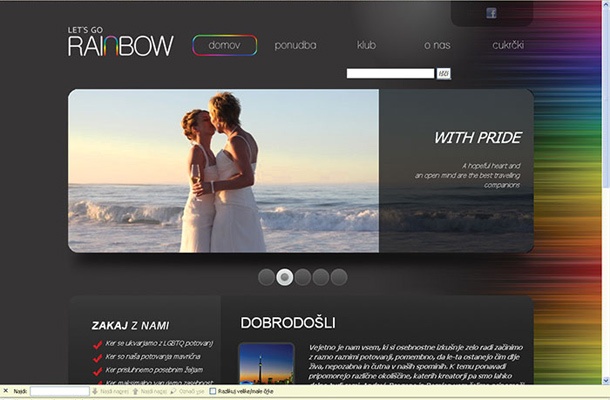Click the Let's Go Rainbow logo
The width and height of the screenshot is (610, 400).
(x=120, y=43)
